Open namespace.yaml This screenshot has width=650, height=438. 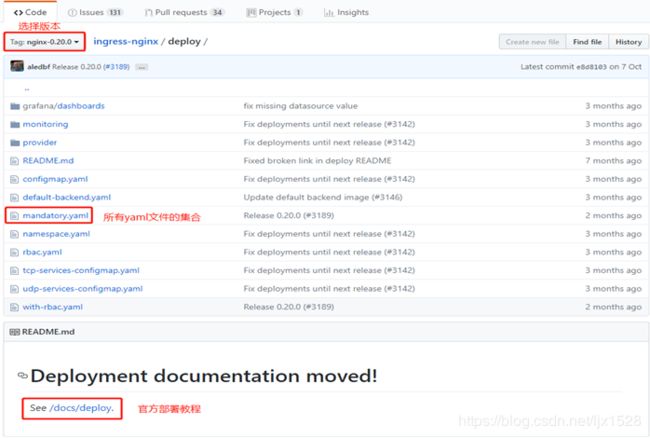coord(56,234)
